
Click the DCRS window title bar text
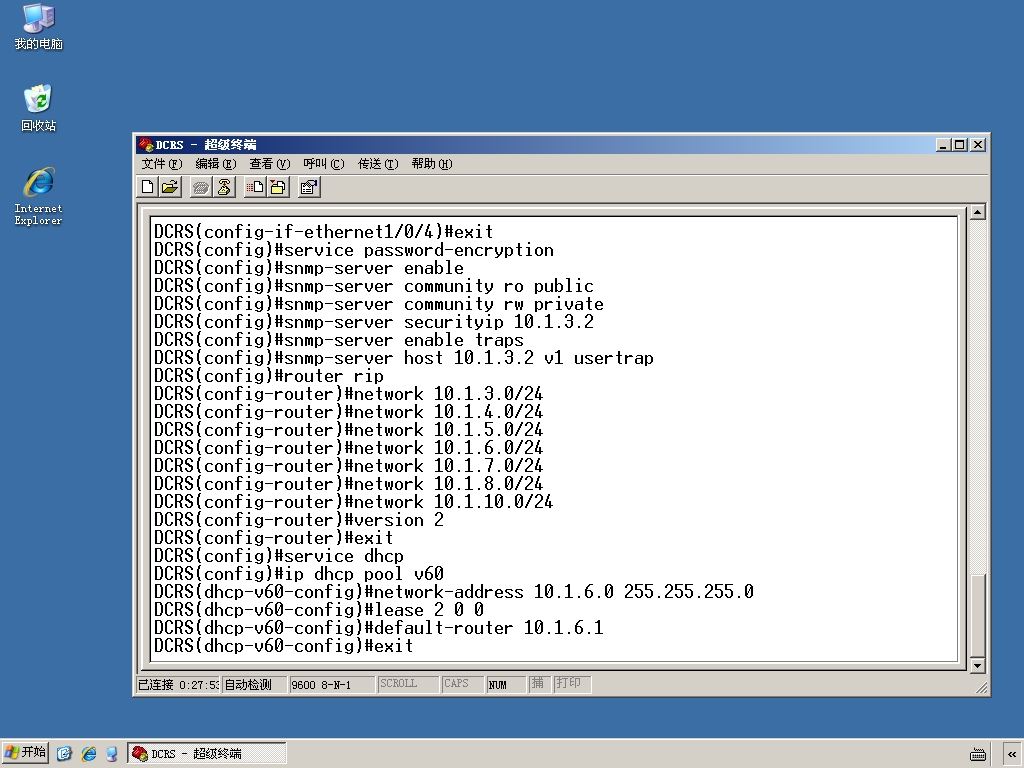[206, 144]
